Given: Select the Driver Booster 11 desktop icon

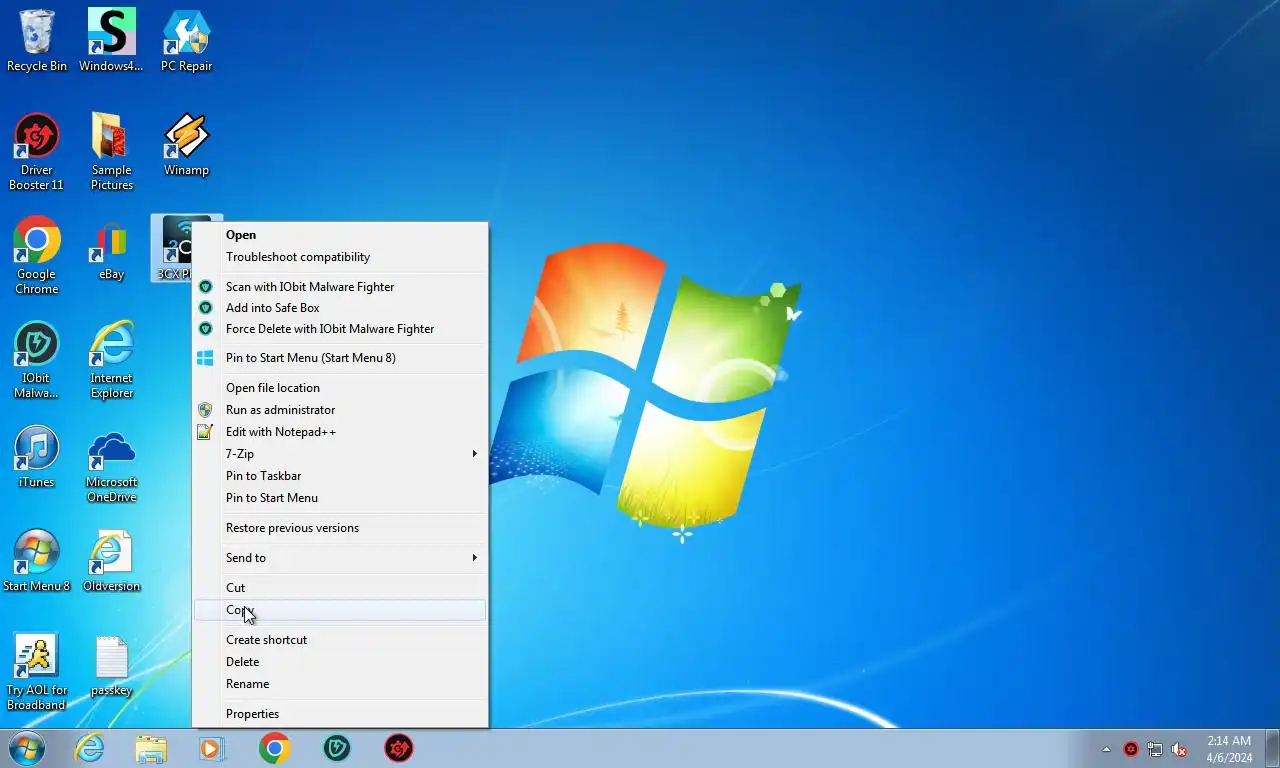Looking at the screenshot, I should click(x=37, y=152).
